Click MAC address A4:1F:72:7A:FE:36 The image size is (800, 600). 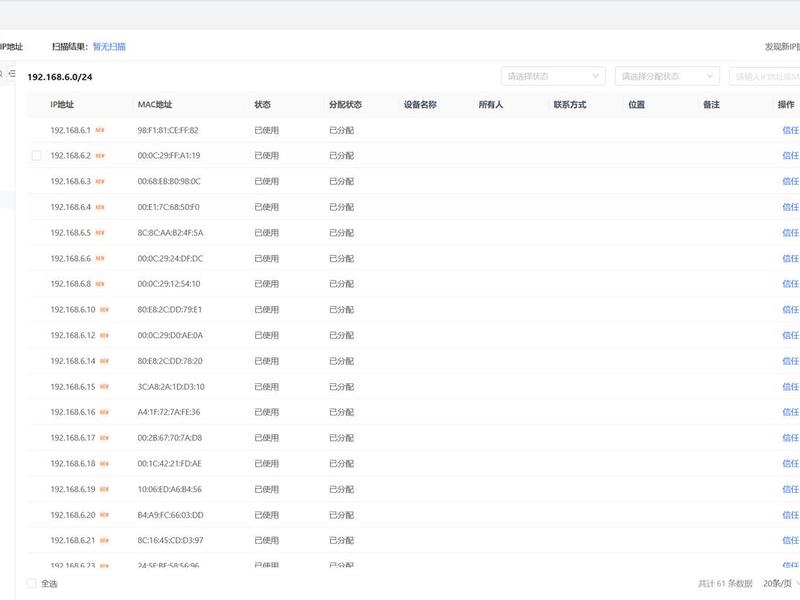pos(168,412)
